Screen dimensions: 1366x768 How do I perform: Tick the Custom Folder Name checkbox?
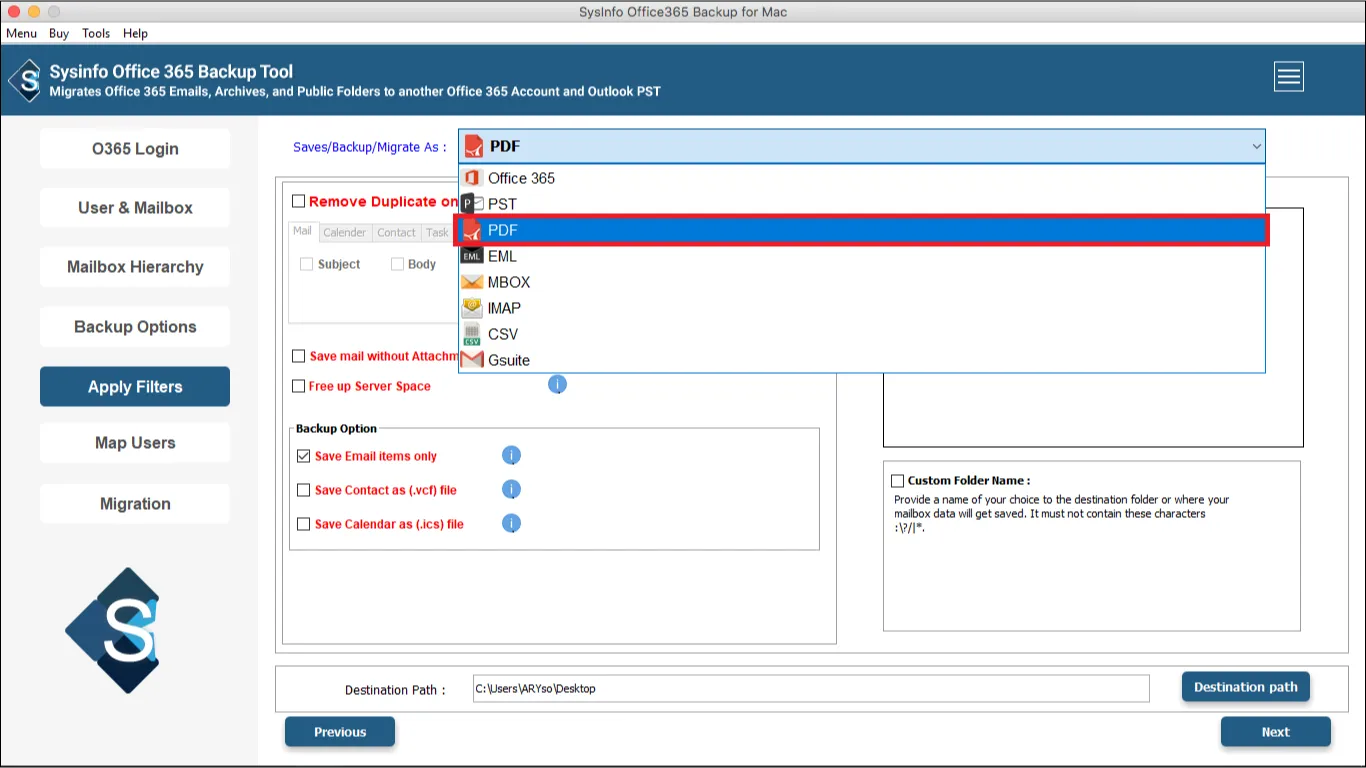coord(898,481)
